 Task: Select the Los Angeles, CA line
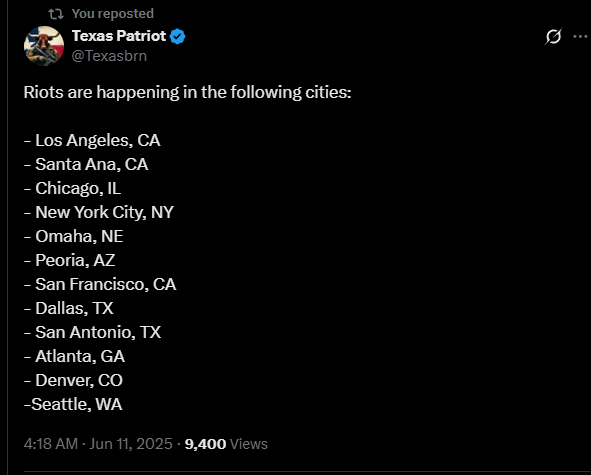[92, 140]
